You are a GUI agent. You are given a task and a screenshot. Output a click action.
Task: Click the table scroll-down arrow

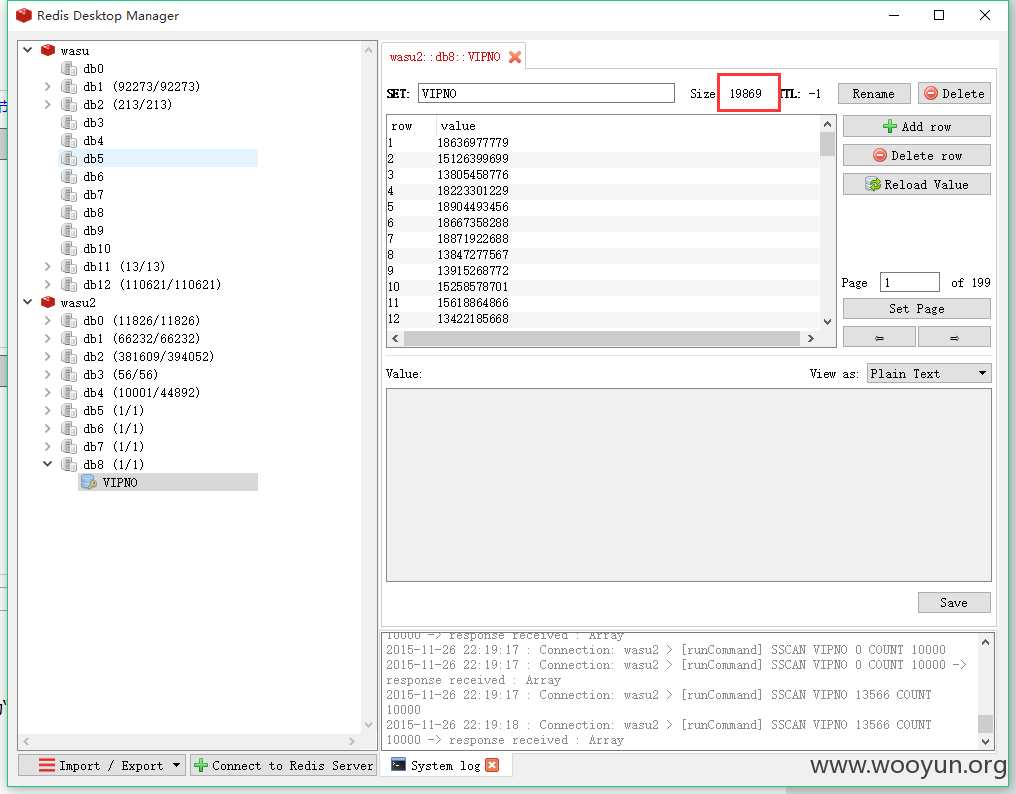(827, 321)
